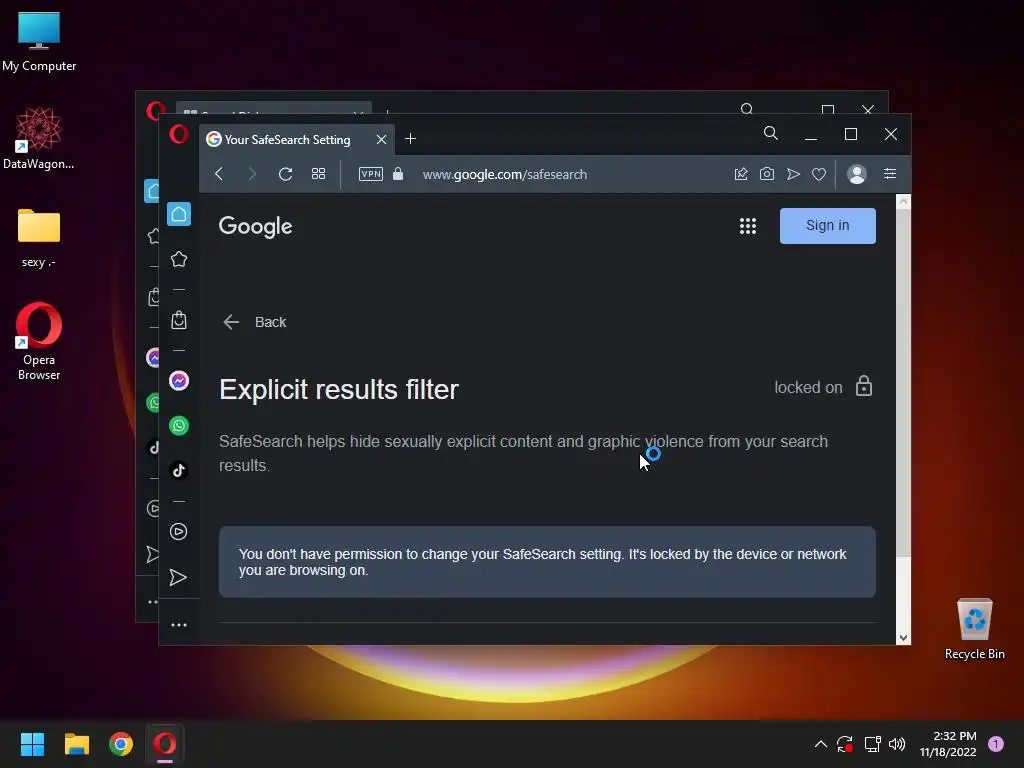
Task: Click the browser forward arrow
Action: (x=252, y=174)
